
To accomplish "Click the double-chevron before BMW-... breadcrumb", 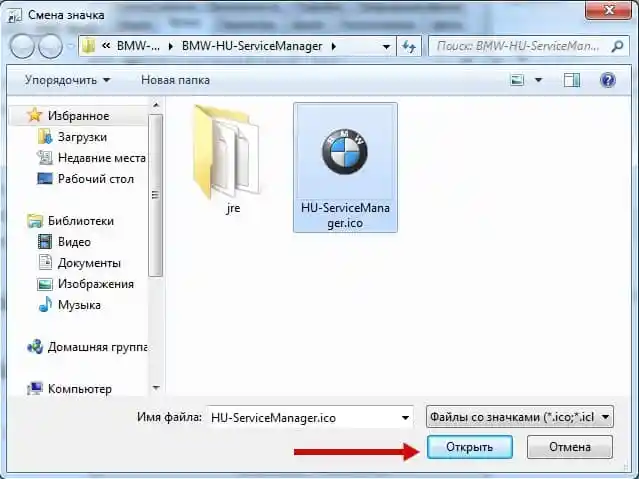I will (x=106, y=46).
